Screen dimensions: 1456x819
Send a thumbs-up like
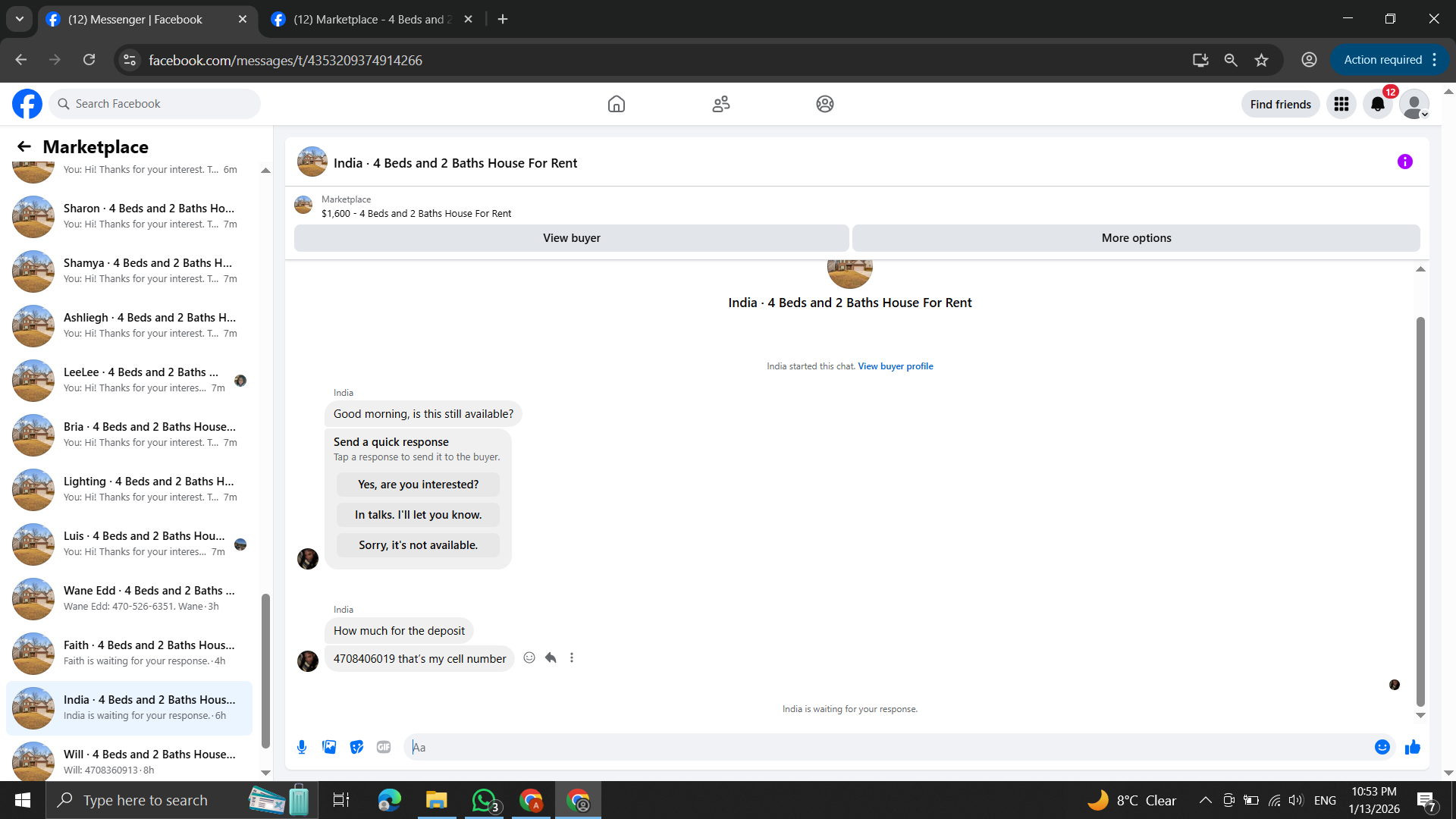1412,748
